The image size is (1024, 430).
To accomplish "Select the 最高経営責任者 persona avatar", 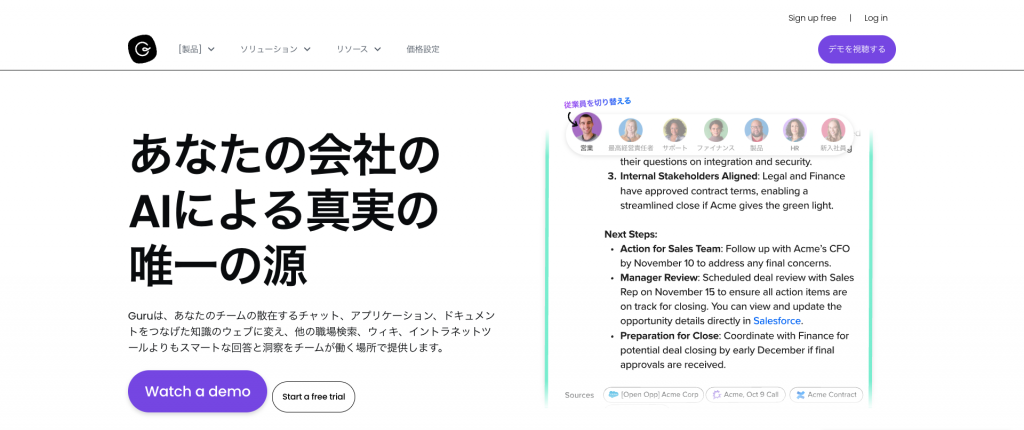I will 630,130.
